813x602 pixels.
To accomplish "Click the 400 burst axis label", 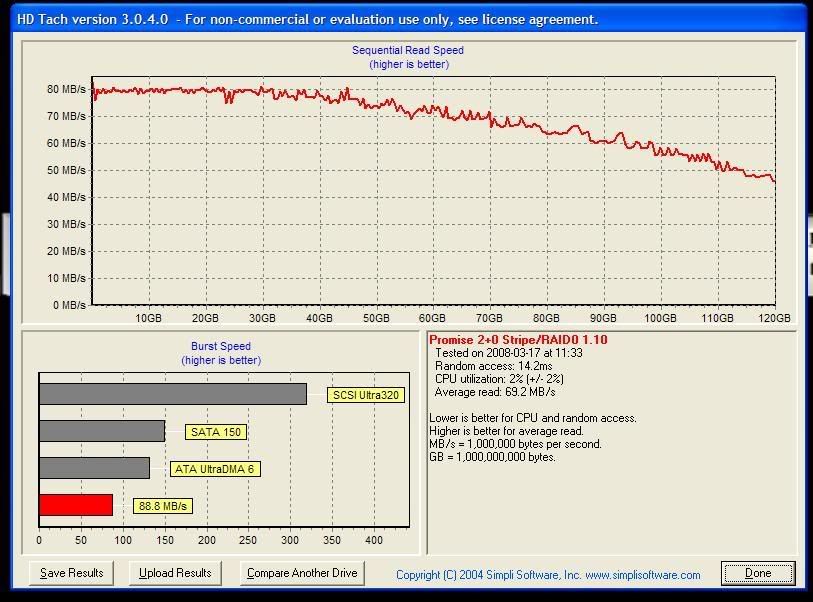I will 374,540.
